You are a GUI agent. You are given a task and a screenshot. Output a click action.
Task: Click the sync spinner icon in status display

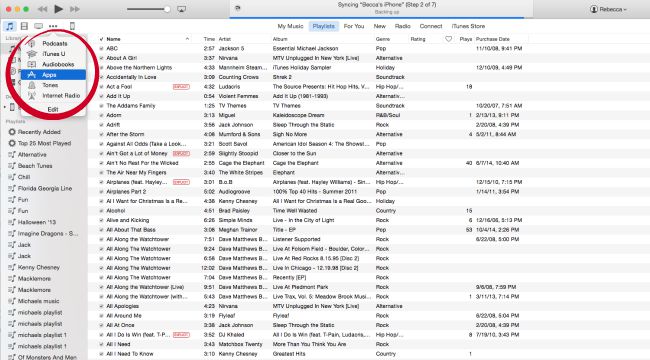[x=238, y=8]
